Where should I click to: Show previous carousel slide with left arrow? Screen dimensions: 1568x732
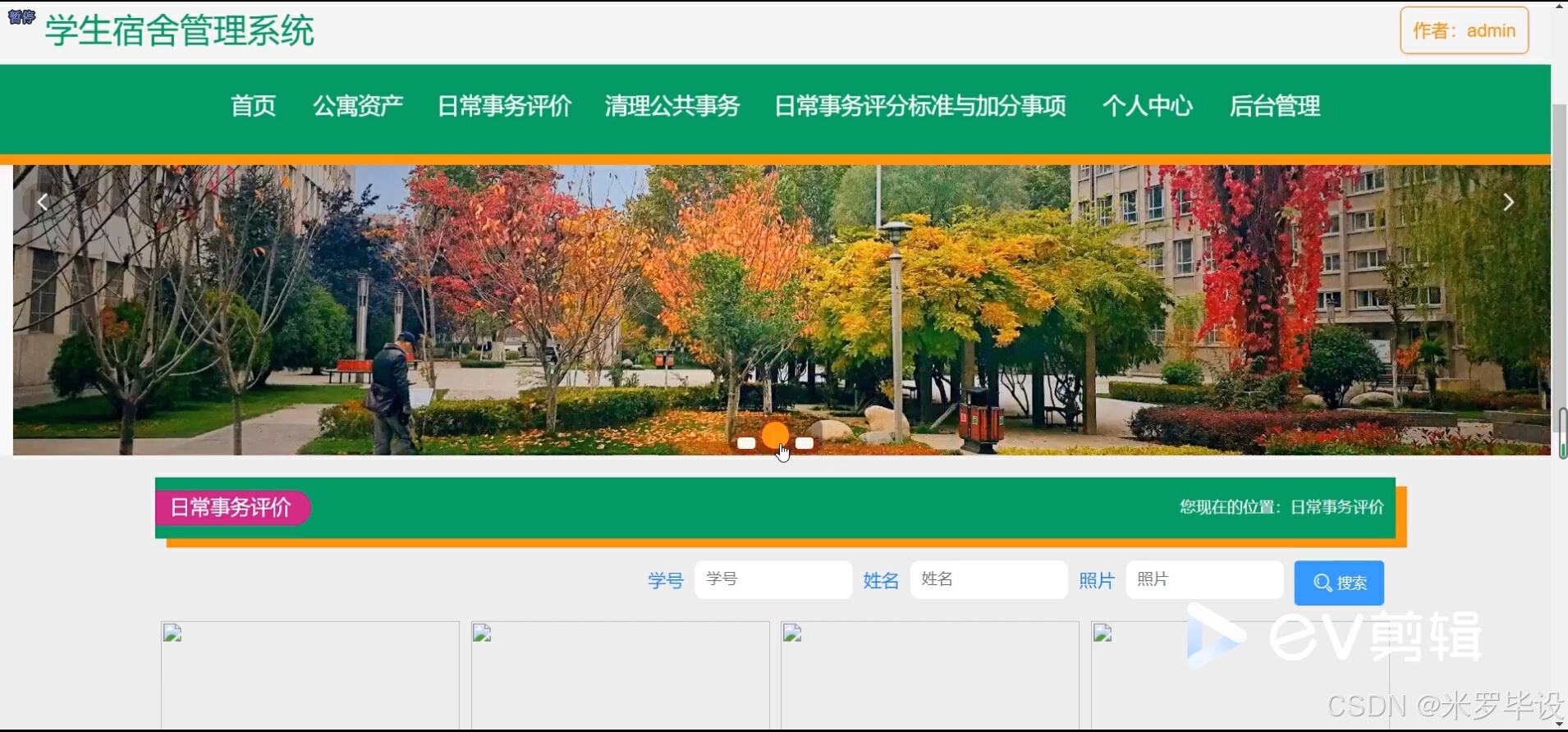pyautogui.click(x=42, y=202)
